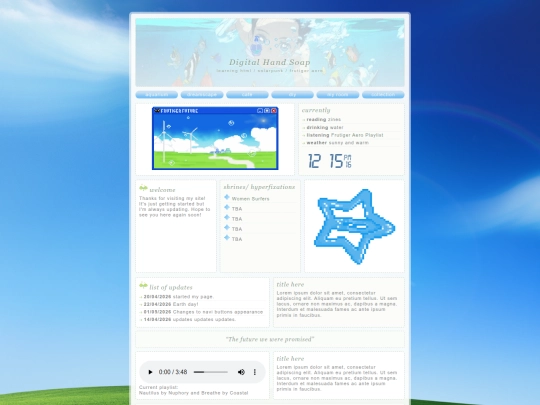Visit the my room page button
Viewport: 540px width, 405px height.
338,94
